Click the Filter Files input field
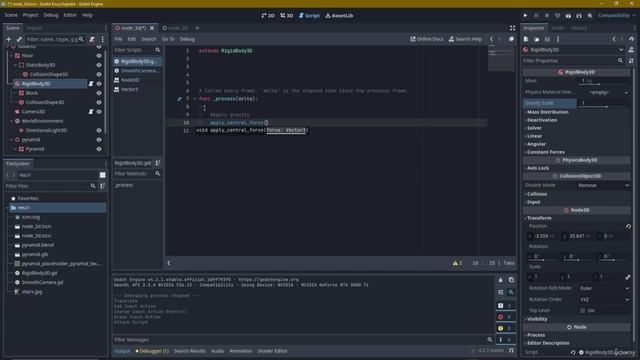This screenshot has width=640, height=360. coord(51,186)
